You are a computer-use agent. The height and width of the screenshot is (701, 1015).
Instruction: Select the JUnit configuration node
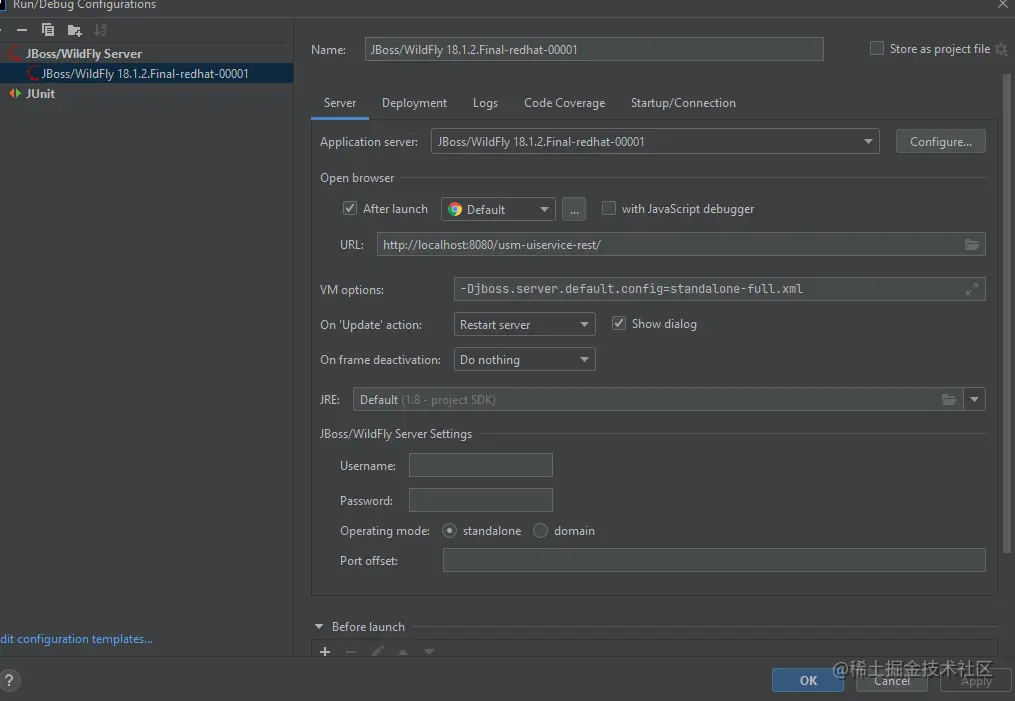pos(40,93)
